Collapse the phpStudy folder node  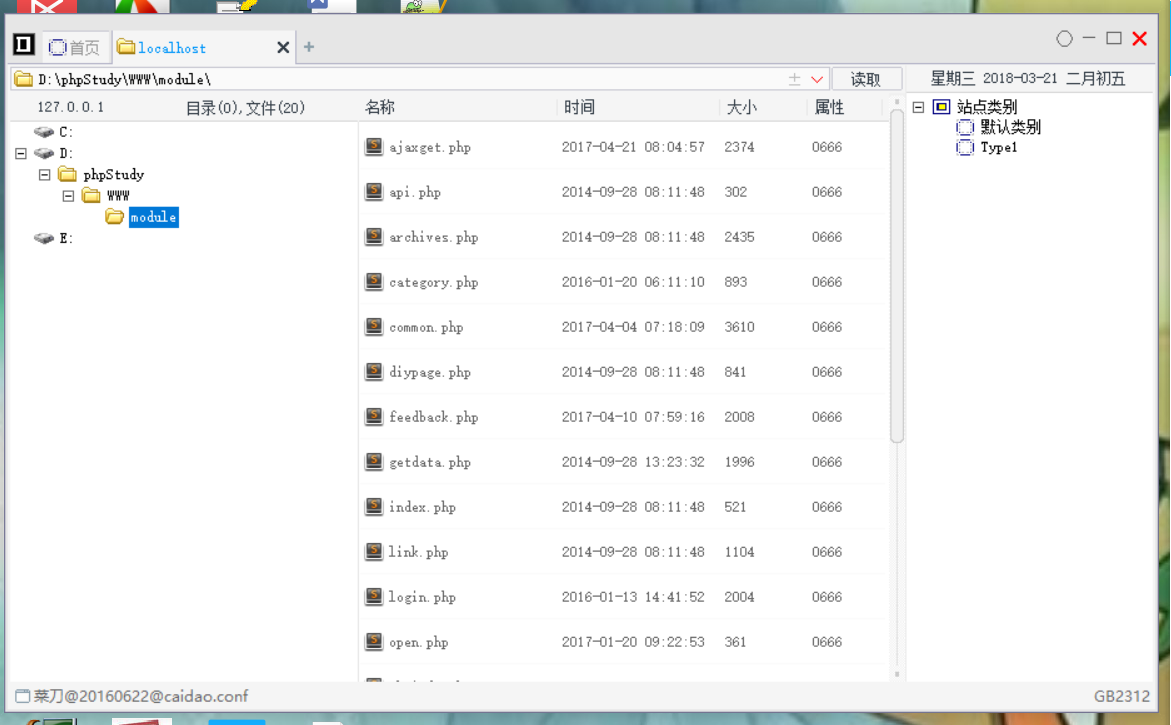click(44, 175)
